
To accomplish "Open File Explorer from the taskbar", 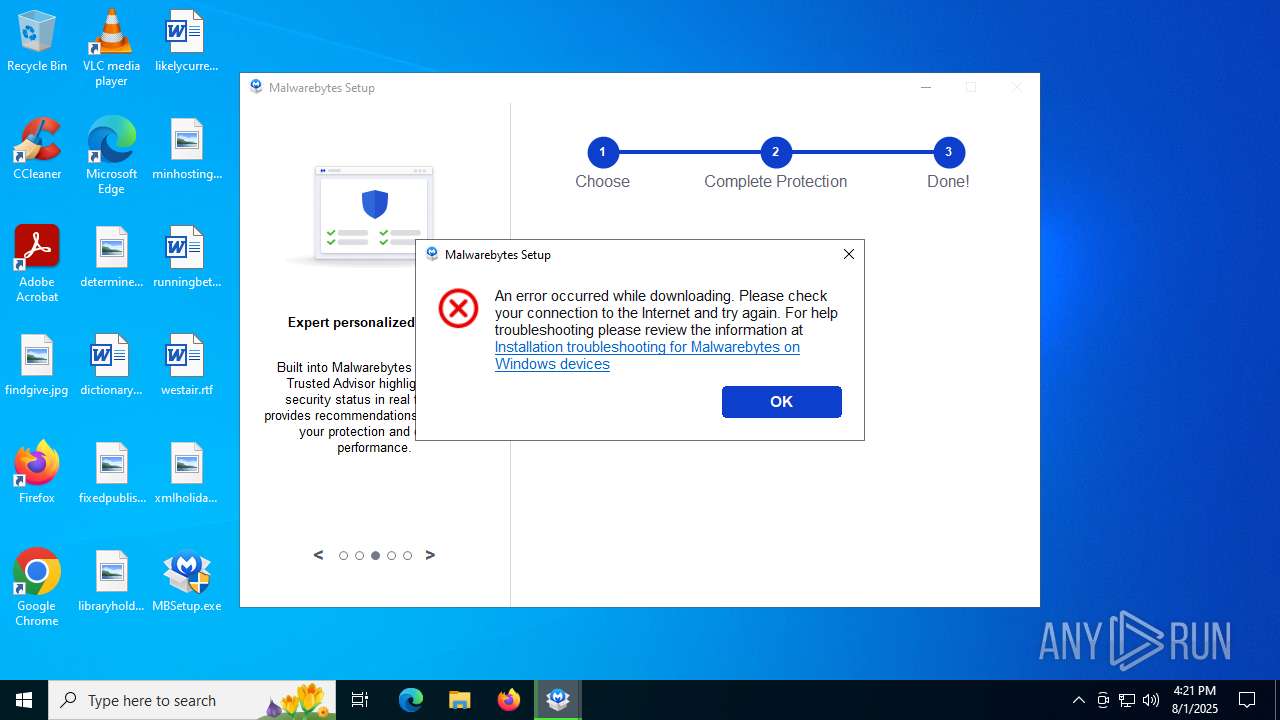I will [460, 700].
